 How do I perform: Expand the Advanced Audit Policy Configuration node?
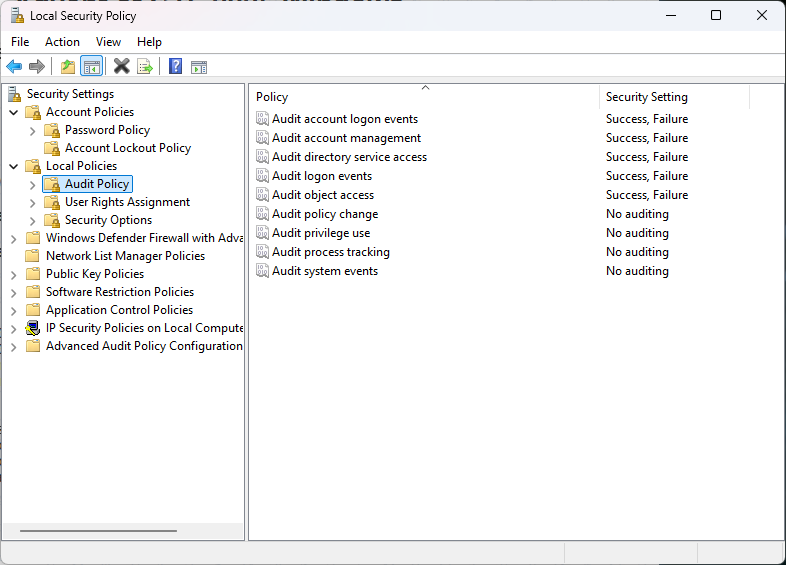14,346
